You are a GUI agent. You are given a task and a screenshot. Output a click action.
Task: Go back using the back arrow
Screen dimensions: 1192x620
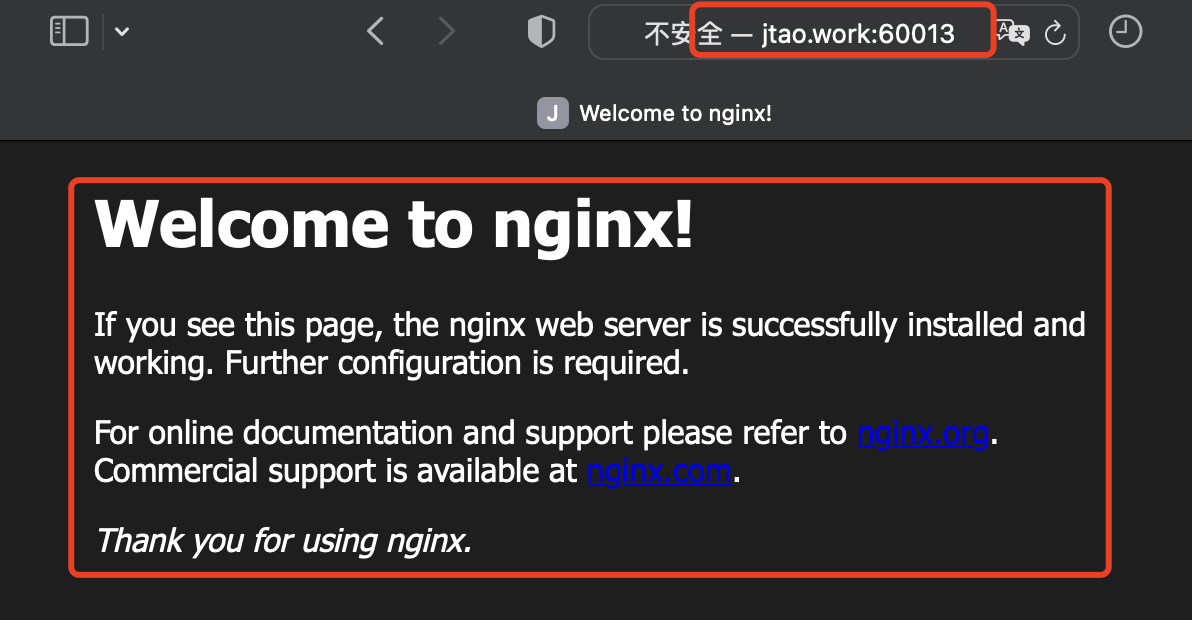click(x=375, y=32)
